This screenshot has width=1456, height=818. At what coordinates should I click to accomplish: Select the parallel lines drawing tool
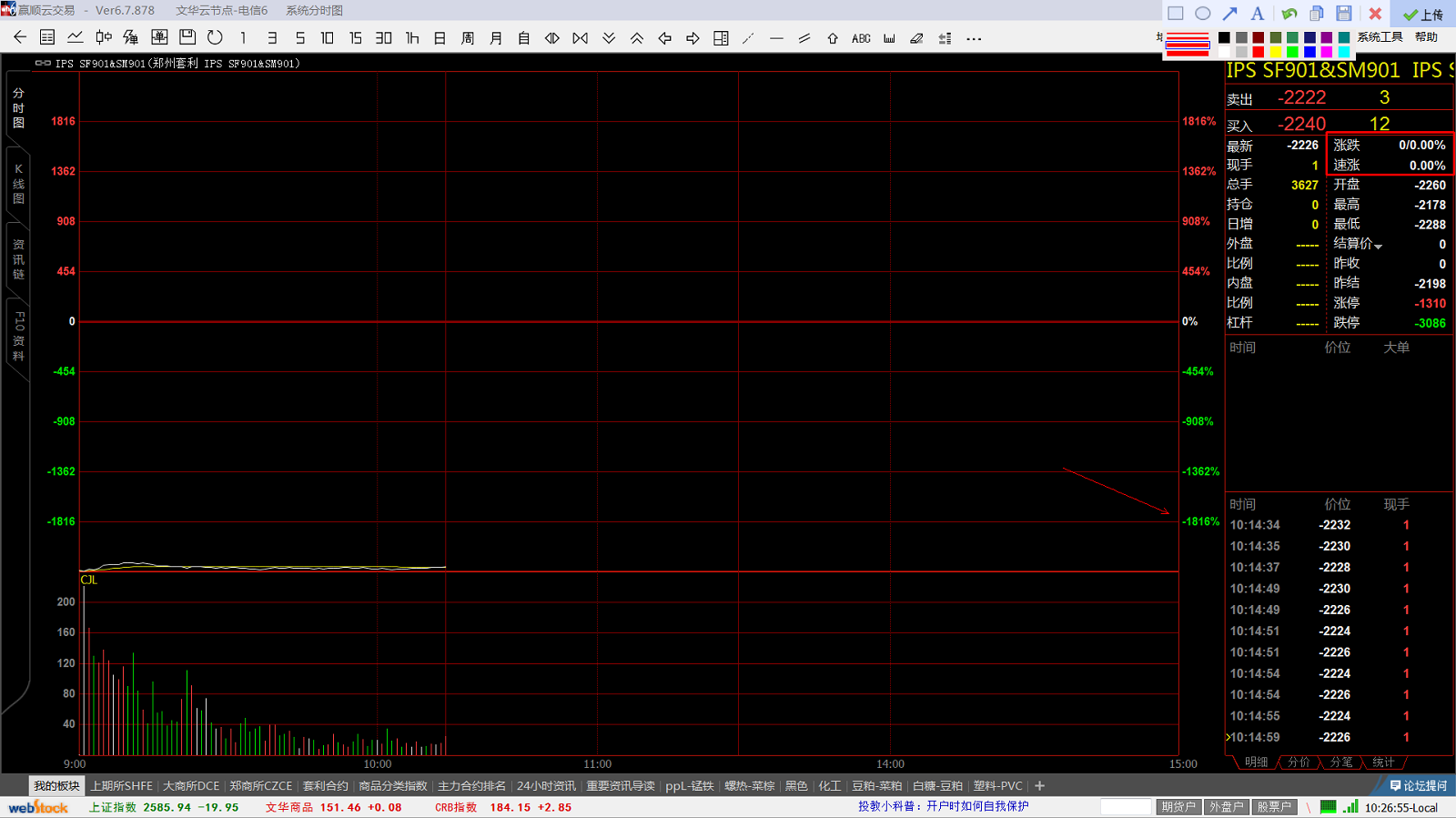pos(804,38)
